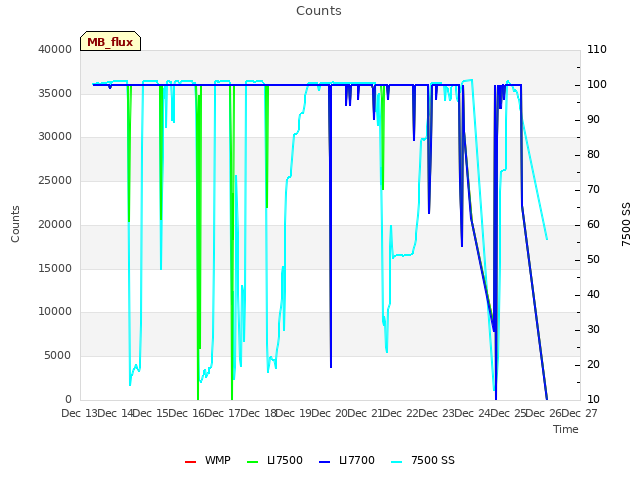This screenshot has width=640, height=480.
Task: Click the 60 right axis tick label
Action: click(x=593, y=224)
